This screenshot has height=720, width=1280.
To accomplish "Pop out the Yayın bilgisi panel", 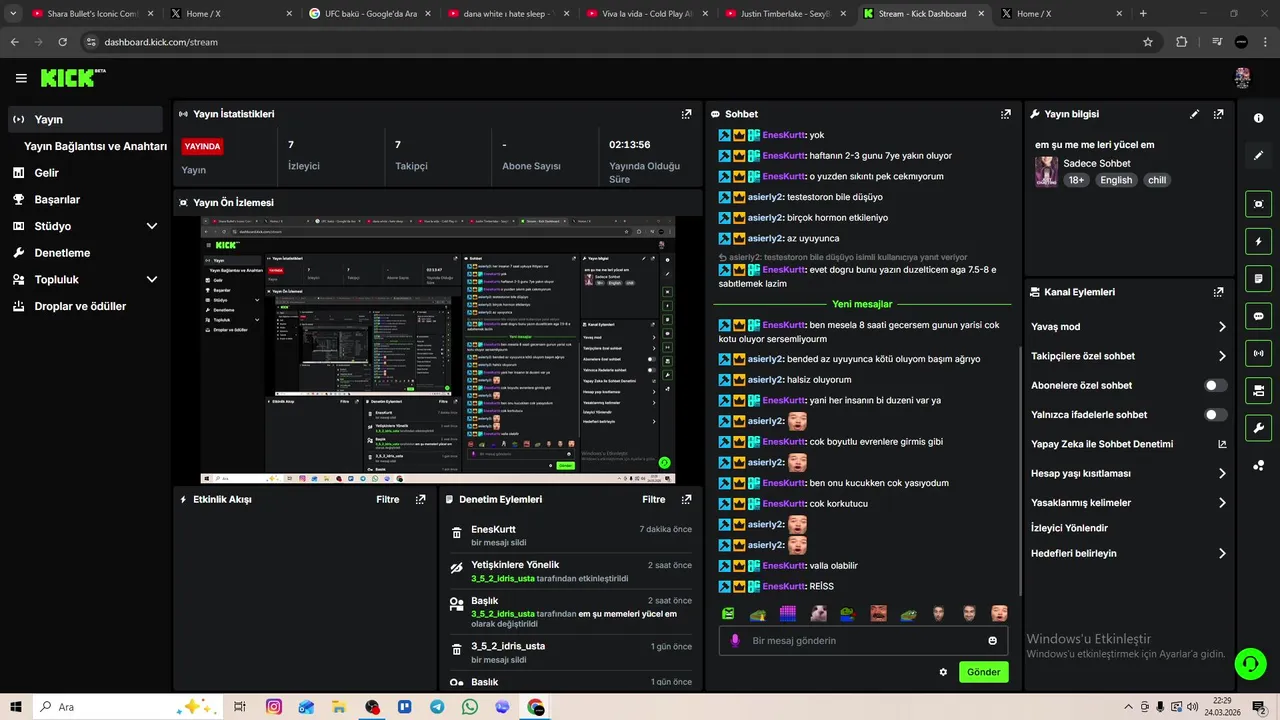I will tap(1218, 114).
